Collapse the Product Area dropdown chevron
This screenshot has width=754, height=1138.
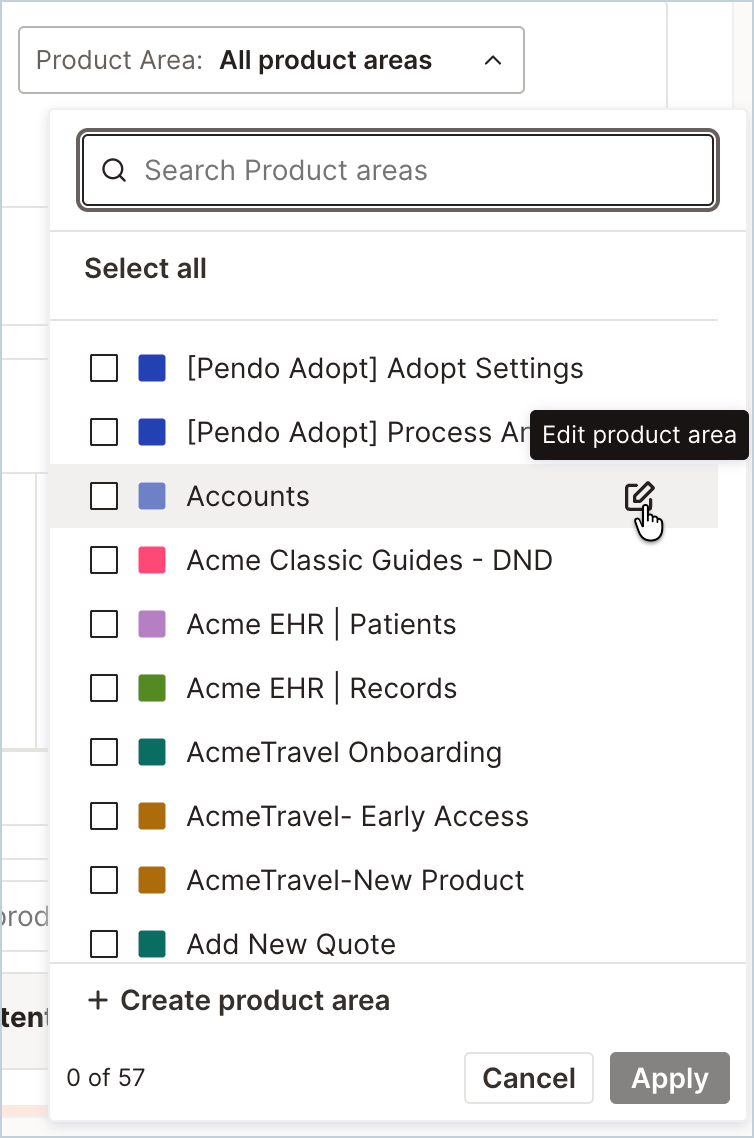493,60
